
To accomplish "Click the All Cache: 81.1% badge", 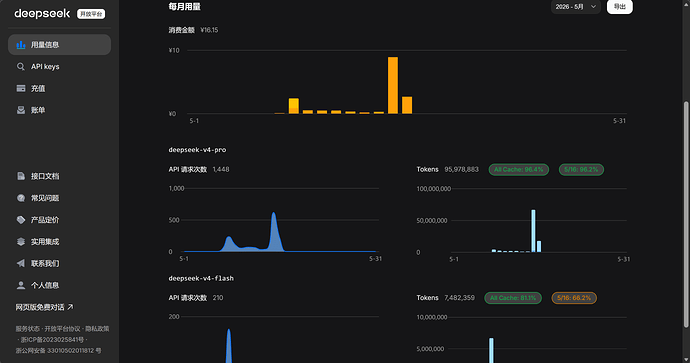I will tap(513, 298).
